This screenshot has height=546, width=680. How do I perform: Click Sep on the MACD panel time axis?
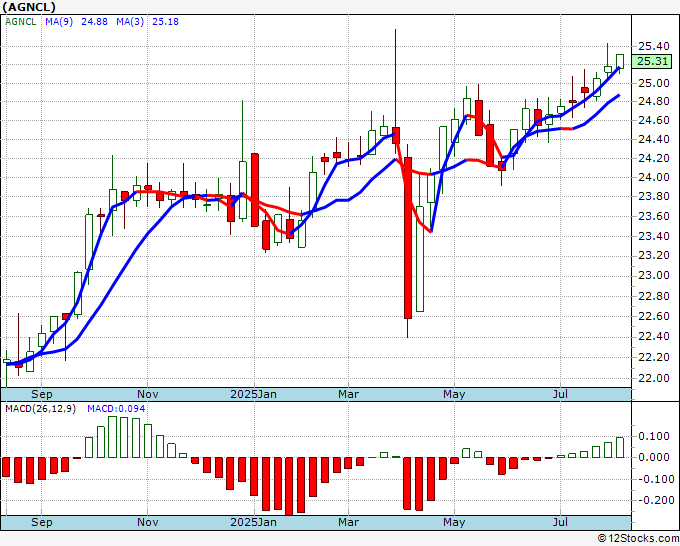coord(42,522)
